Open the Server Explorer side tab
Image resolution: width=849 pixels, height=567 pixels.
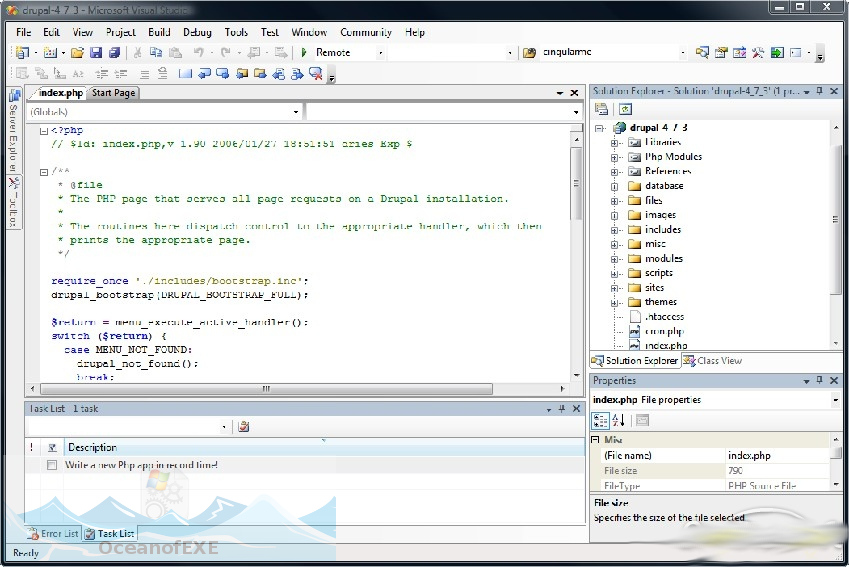click(14, 130)
